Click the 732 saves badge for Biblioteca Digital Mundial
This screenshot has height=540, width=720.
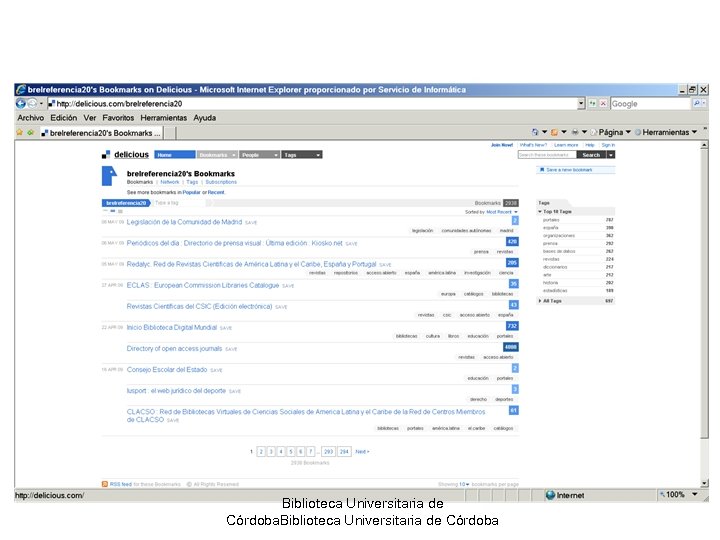click(x=512, y=326)
